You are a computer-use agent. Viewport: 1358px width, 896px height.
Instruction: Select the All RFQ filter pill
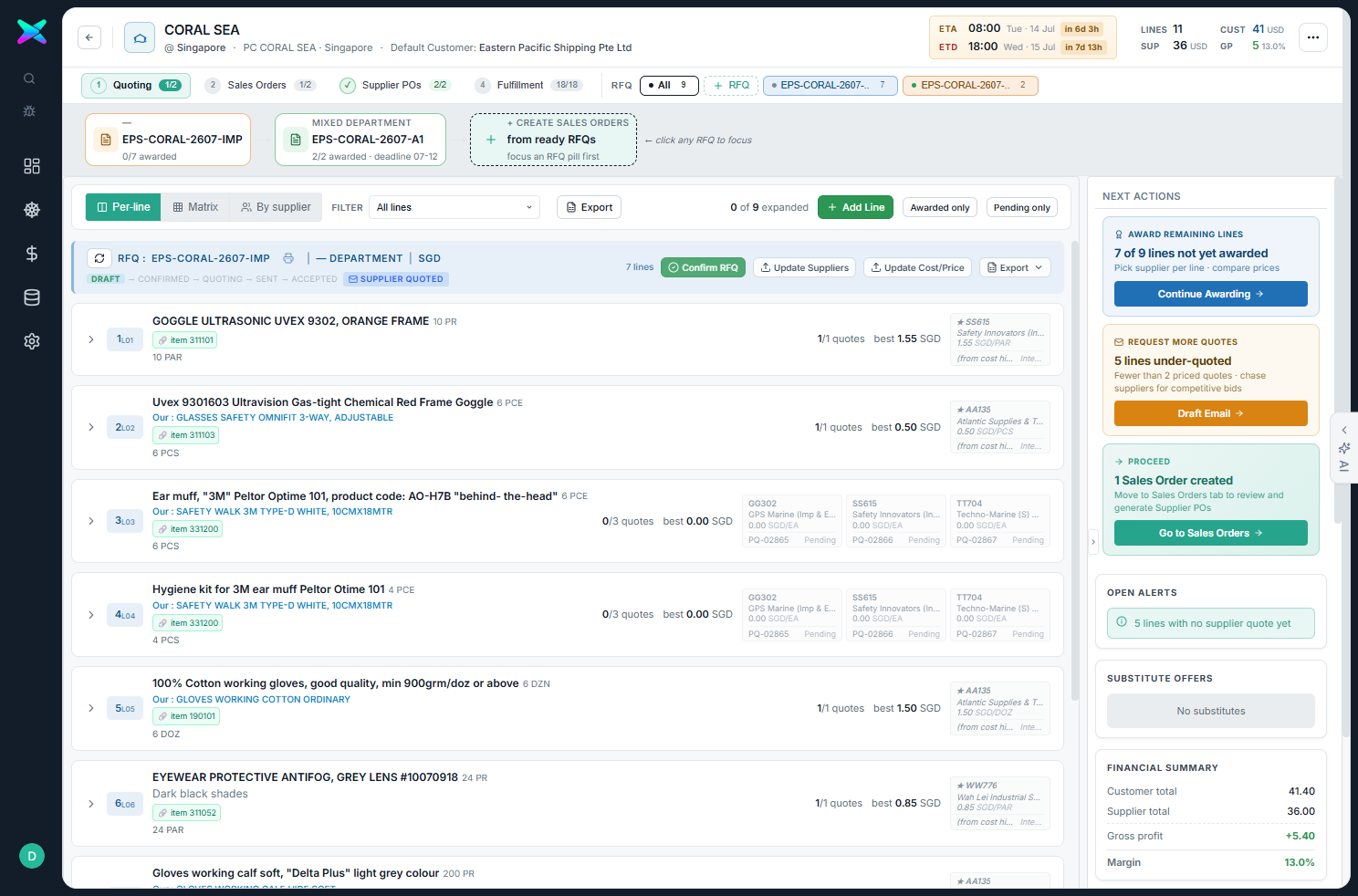tap(669, 85)
